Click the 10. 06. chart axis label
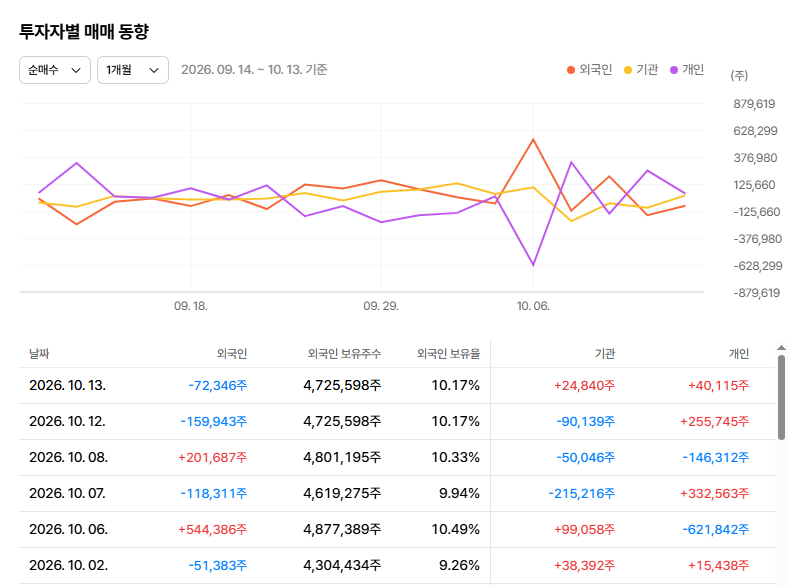The height and width of the screenshot is (586, 808). click(x=533, y=306)
